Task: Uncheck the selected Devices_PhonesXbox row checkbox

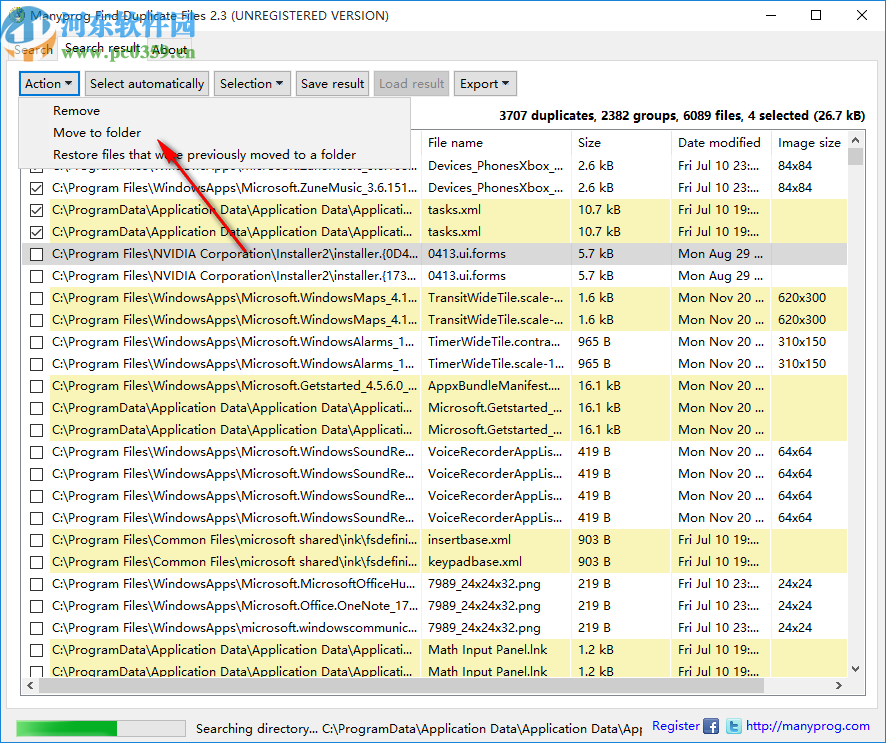Action: tap(36, 188)
